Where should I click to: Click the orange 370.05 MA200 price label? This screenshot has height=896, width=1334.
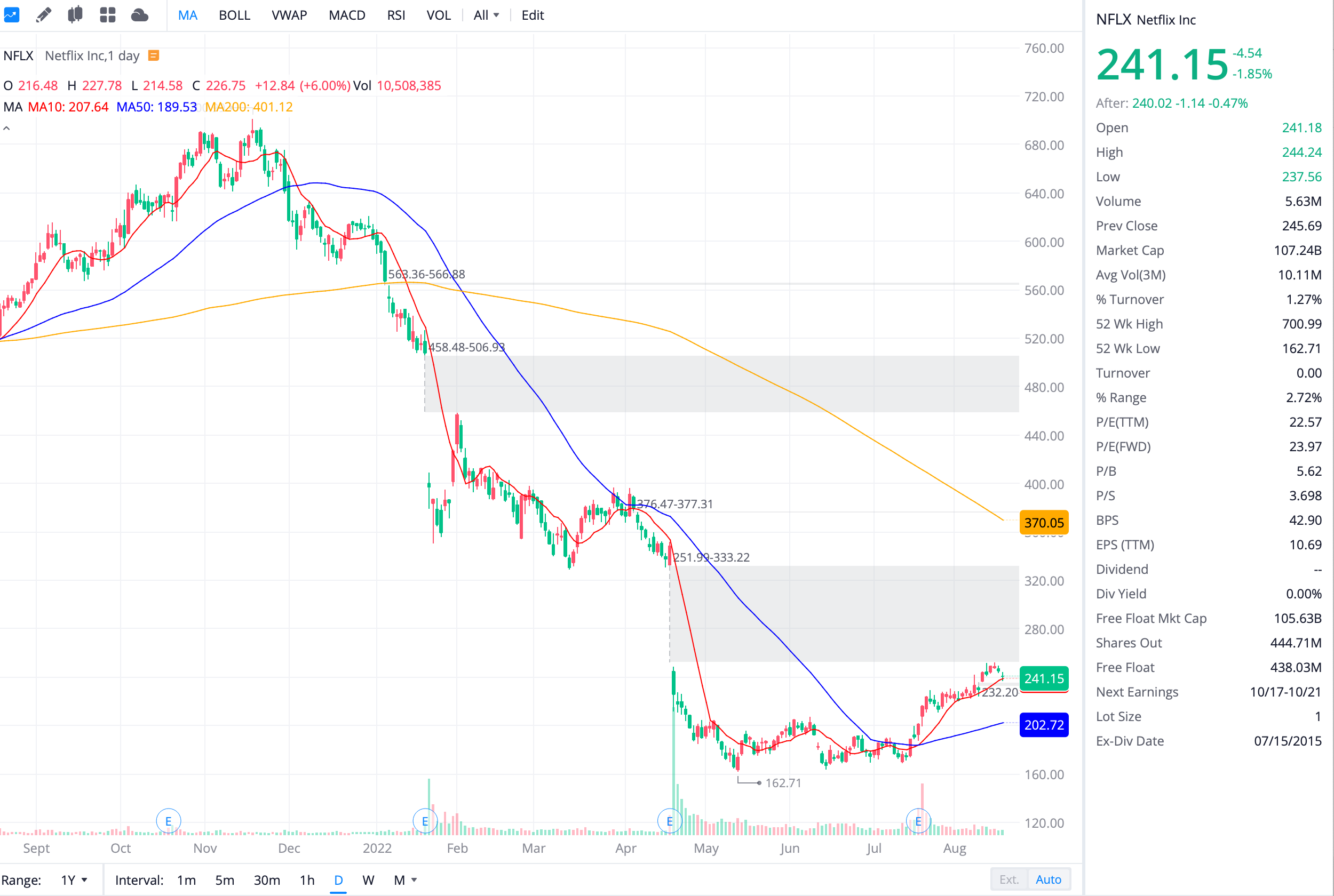(1043, 522)
